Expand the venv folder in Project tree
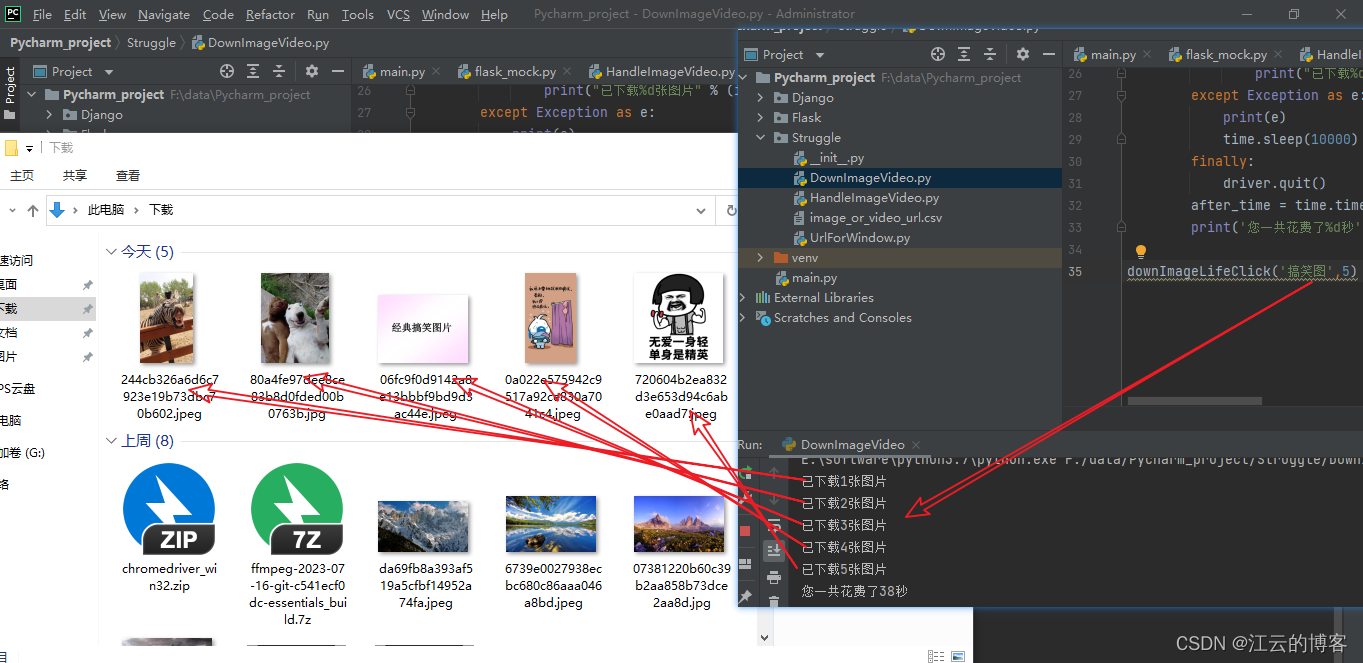 [761, 258]
